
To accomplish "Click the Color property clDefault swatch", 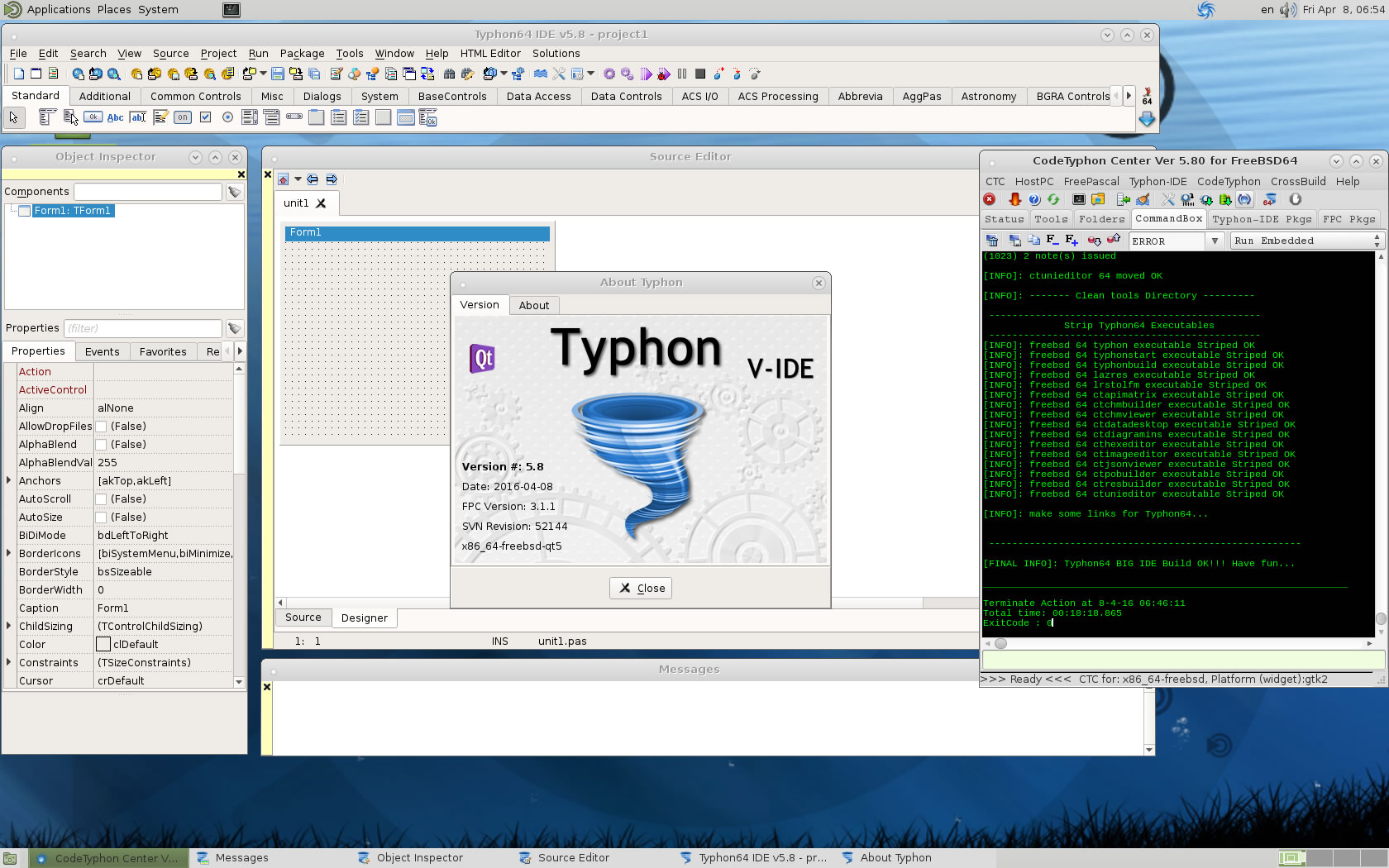I will click(103, 644).
